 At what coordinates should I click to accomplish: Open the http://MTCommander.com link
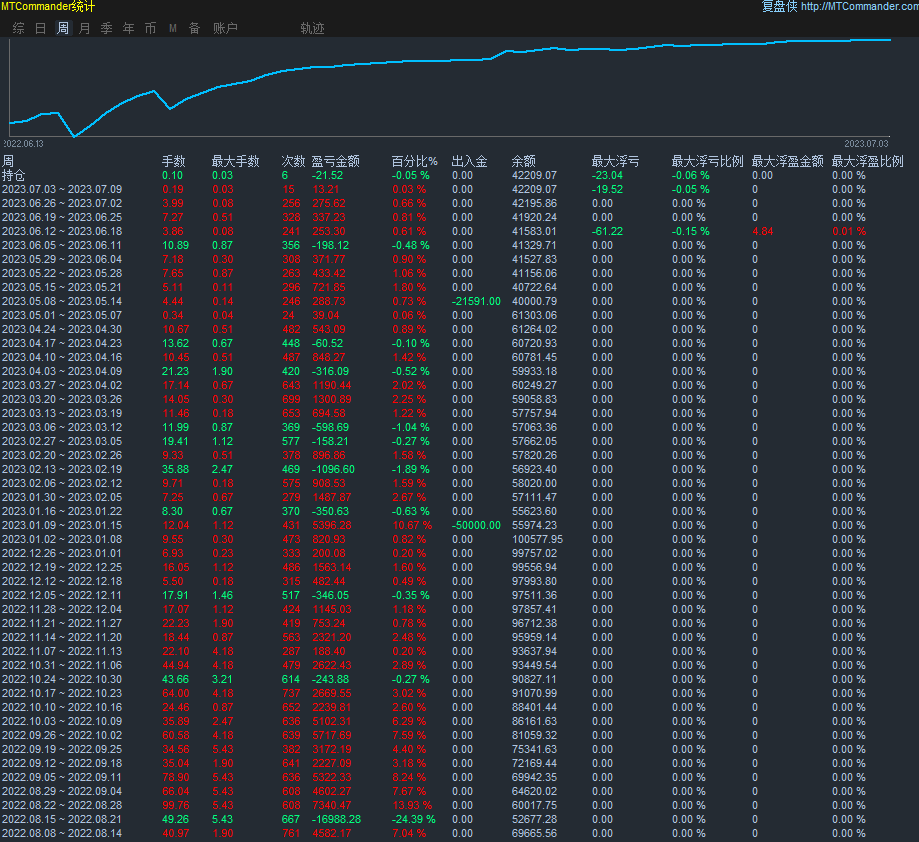coord(859,7)
